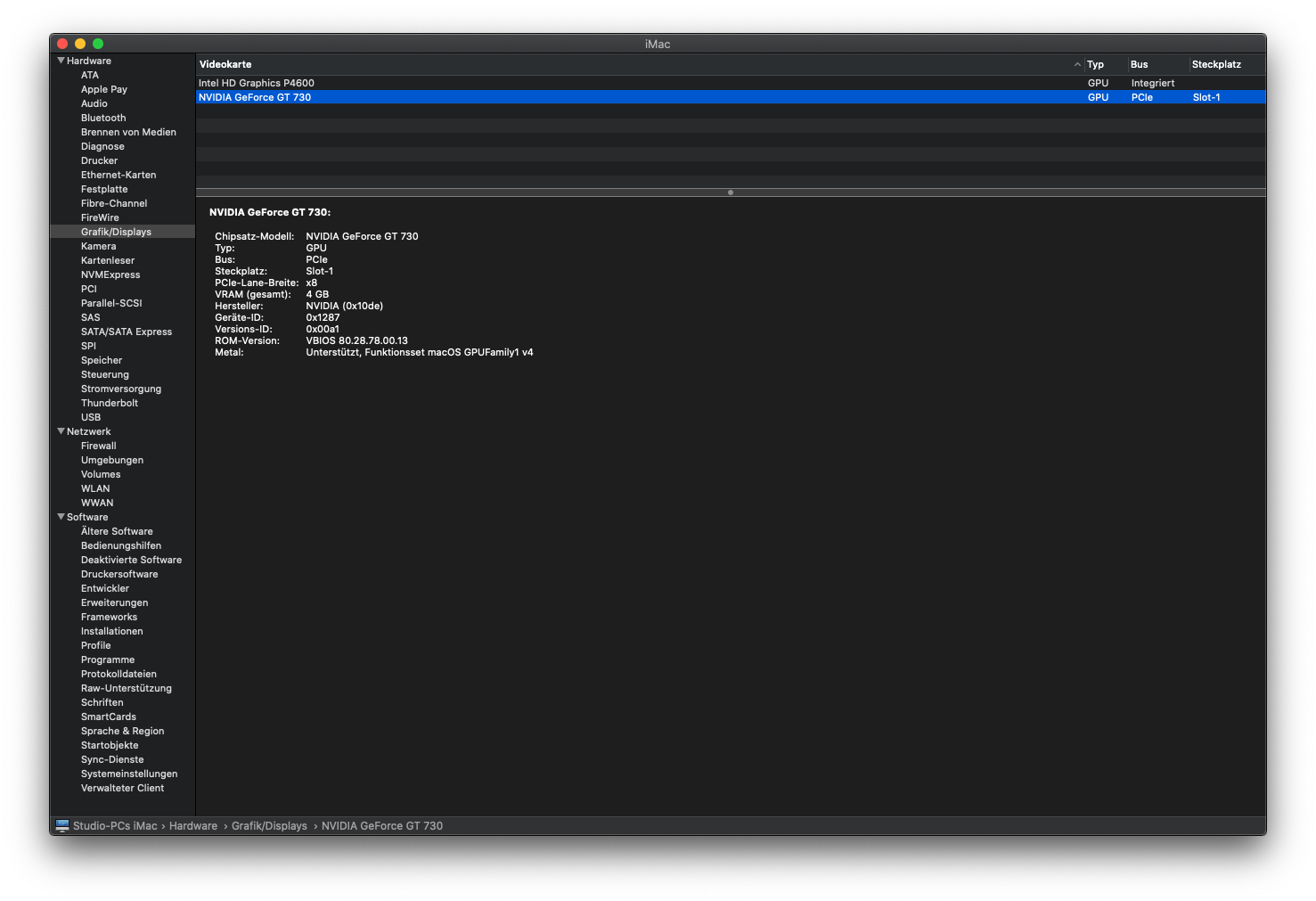
Task: Open SAS in the sidebar
Action: 91,317
